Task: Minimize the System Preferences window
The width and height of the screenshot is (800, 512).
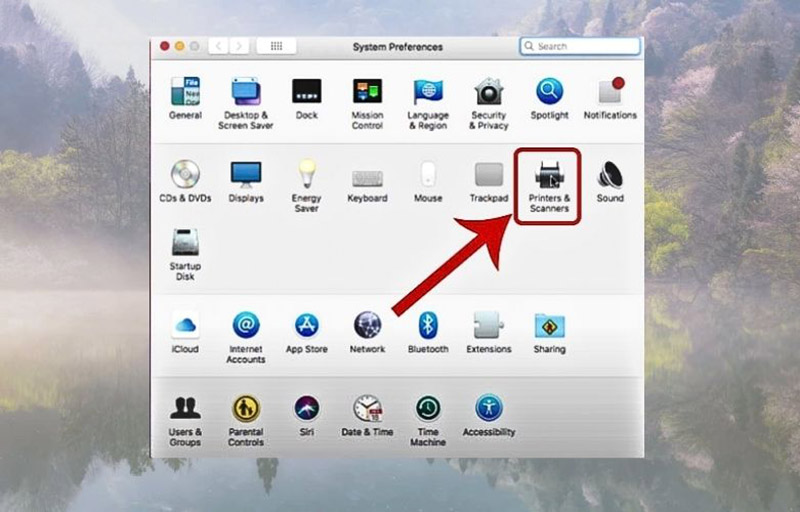Action: pos(180,46)
